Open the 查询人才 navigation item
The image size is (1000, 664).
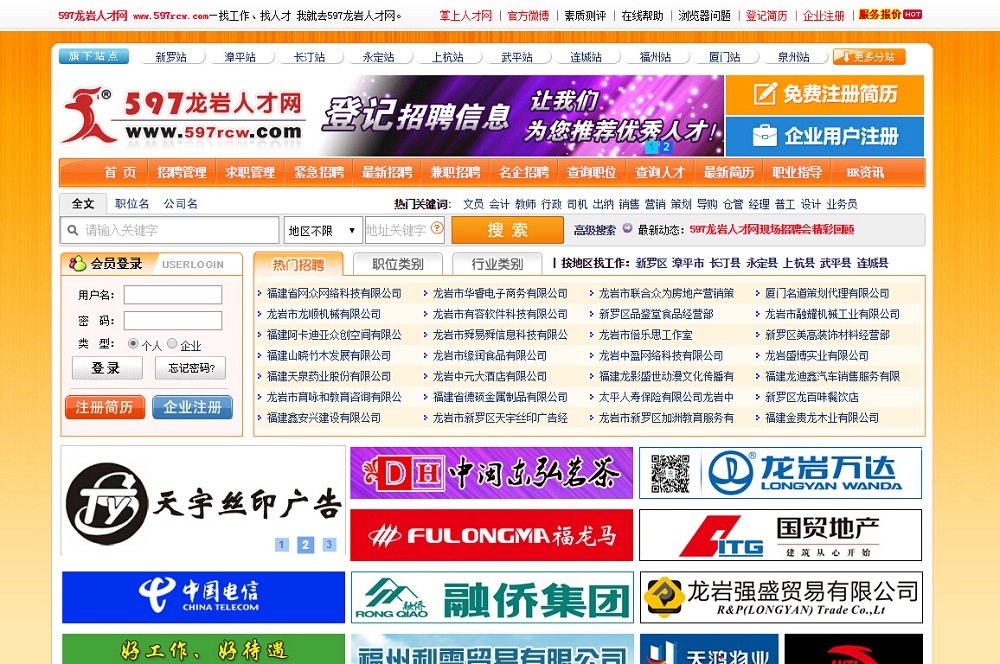coord(659,172)
